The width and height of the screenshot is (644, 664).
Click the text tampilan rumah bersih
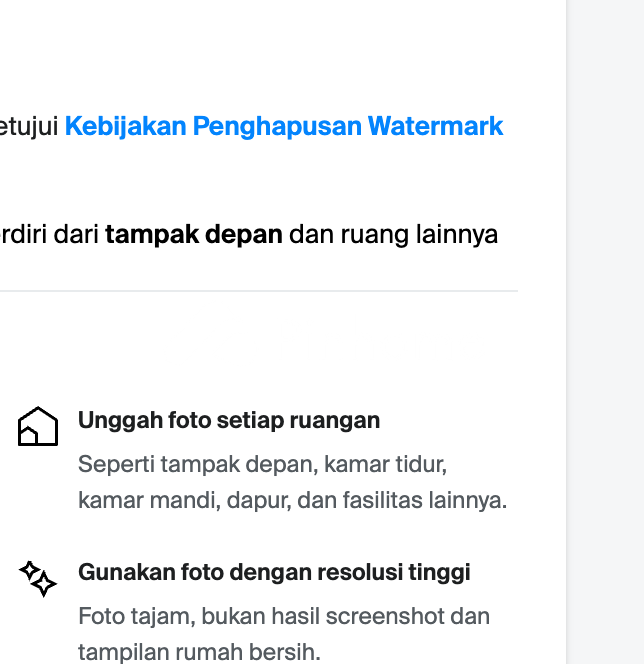click(199, 652)
